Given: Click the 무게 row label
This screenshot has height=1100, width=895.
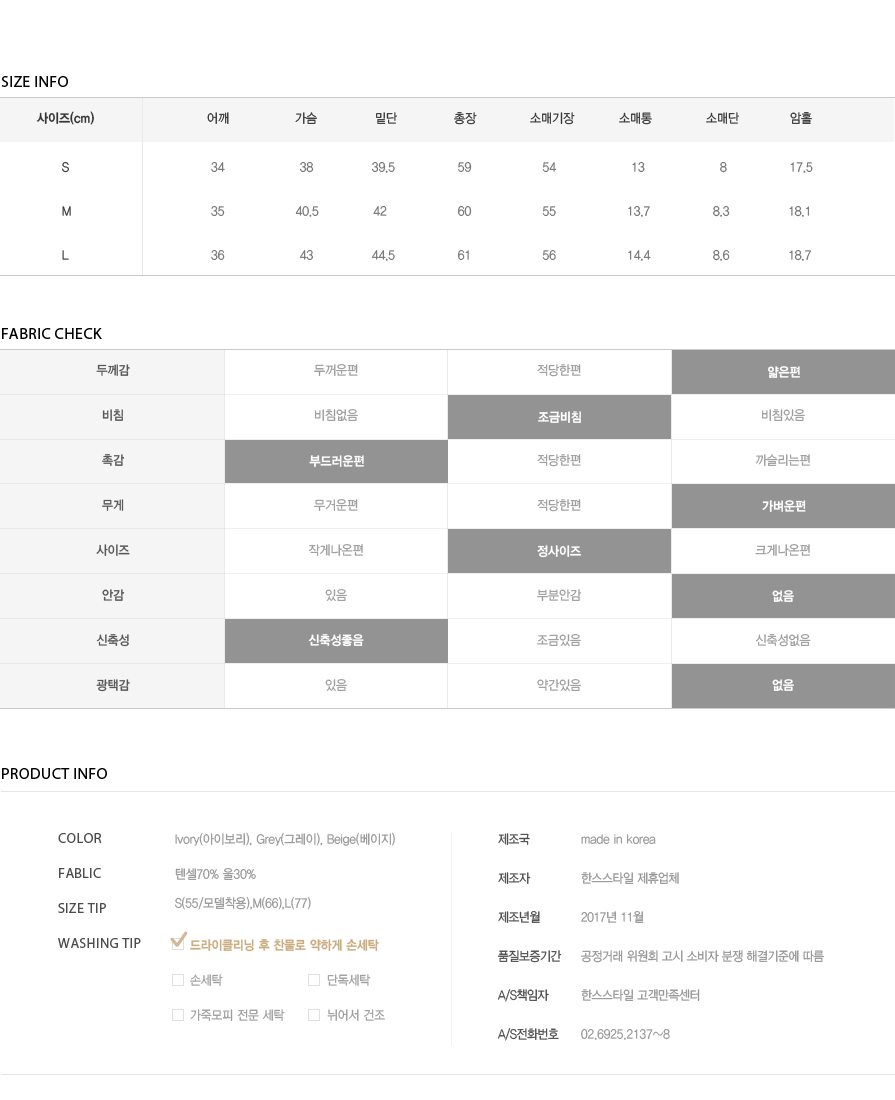Looking at the screenshot, I should pos(112,505).
